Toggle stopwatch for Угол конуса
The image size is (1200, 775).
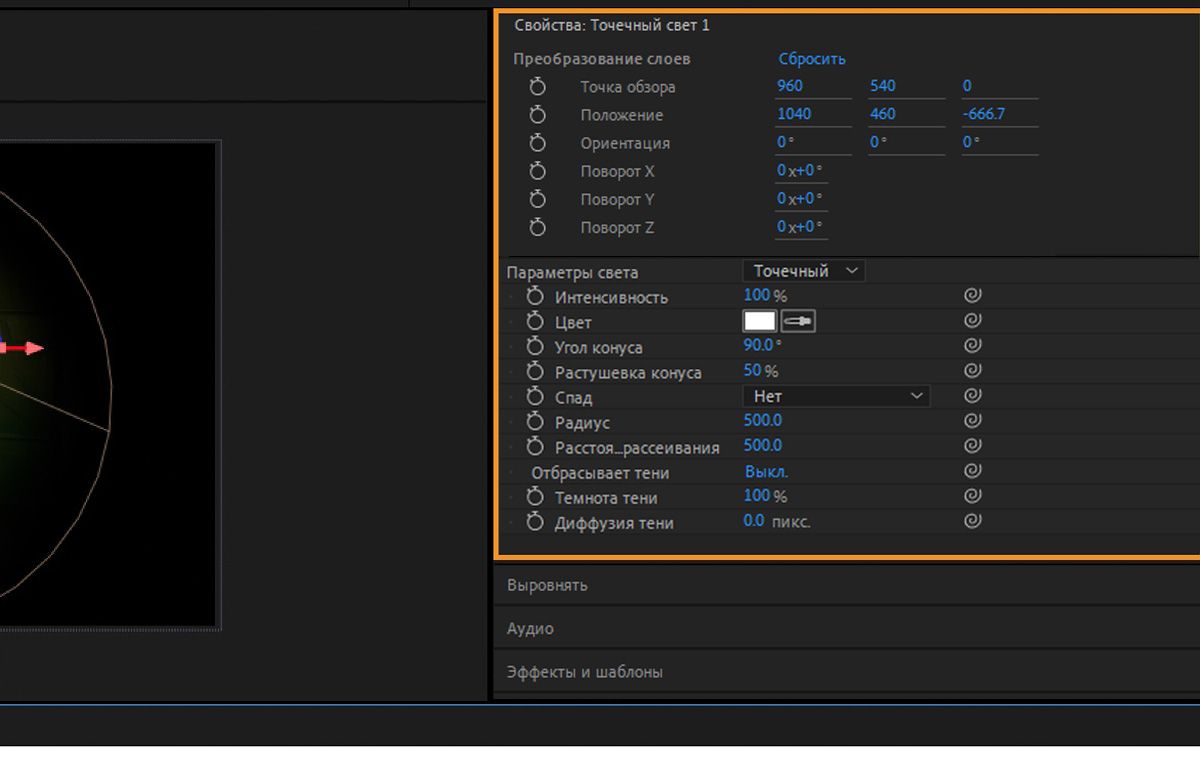[x=535, y=347]
